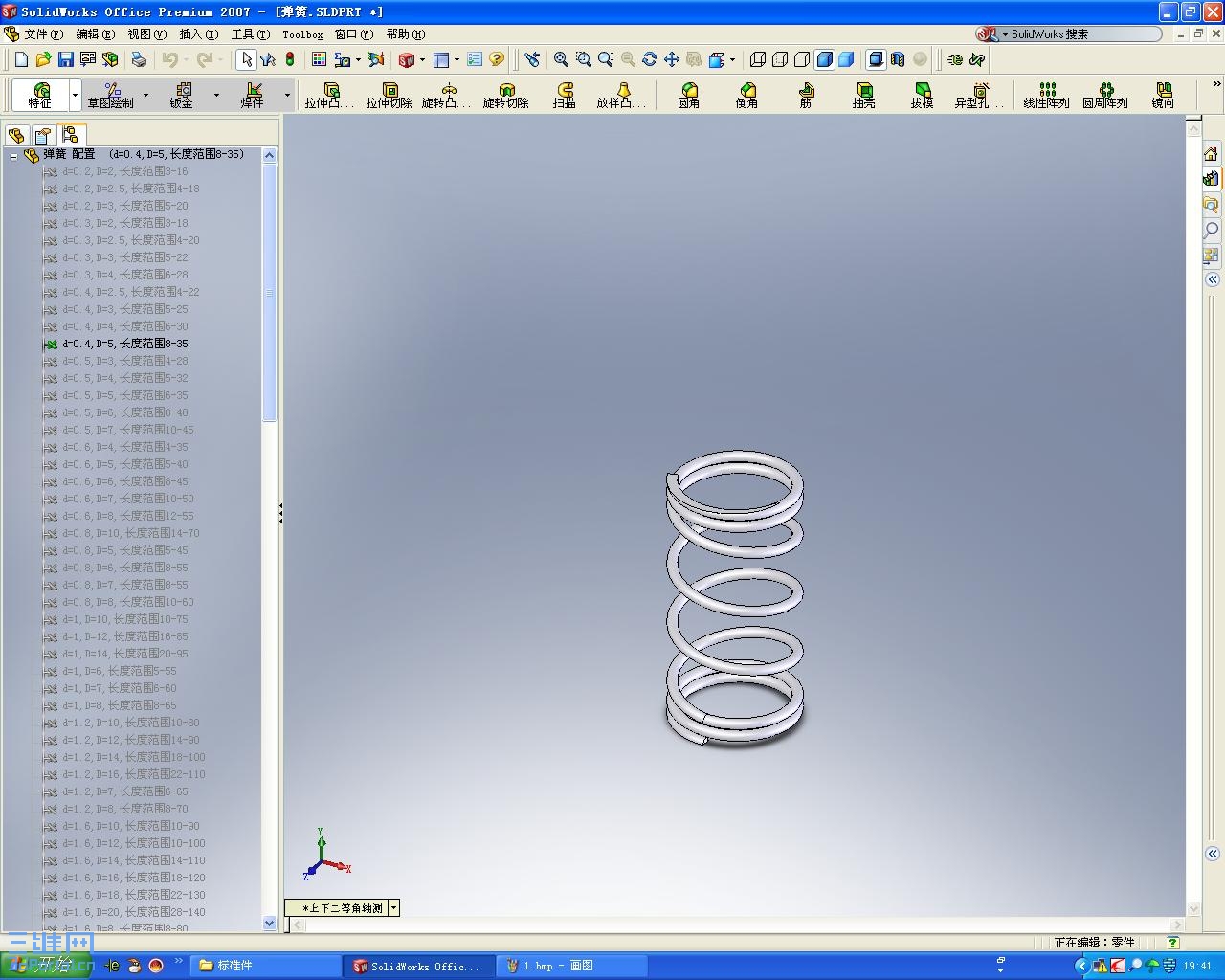This screenshot has width=1225, height=980.
Task: Toggle Shadows in Shaded Mode
Action: [876, 59]
